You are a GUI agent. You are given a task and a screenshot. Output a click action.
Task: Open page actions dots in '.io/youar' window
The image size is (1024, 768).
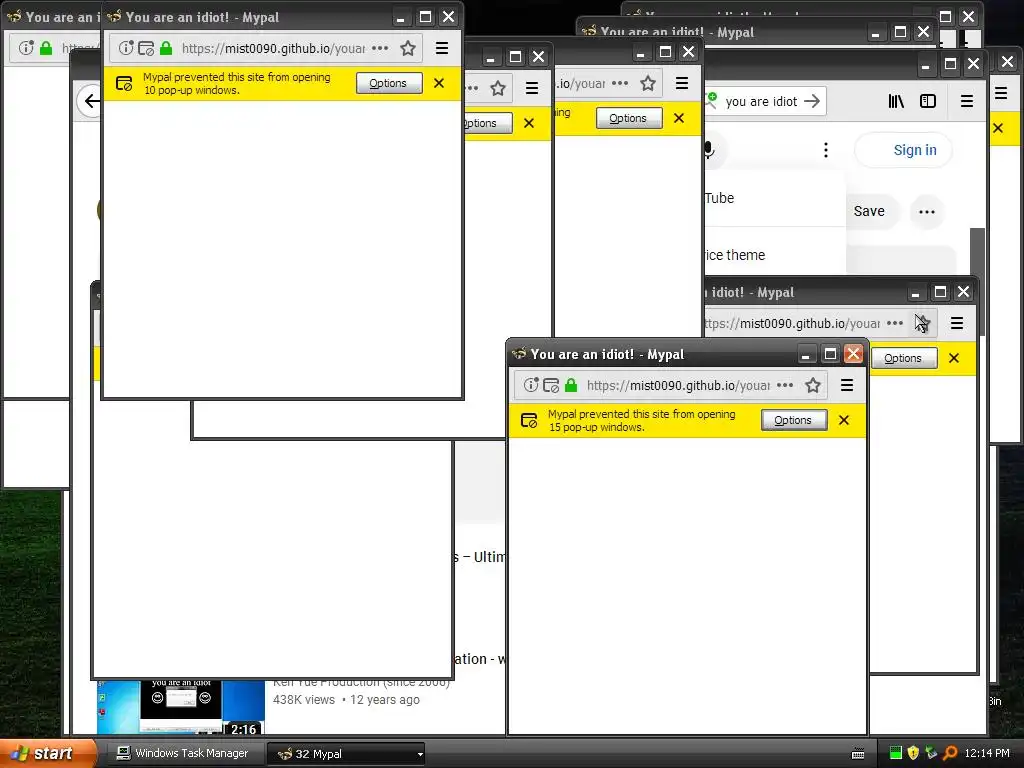point(620,83)
